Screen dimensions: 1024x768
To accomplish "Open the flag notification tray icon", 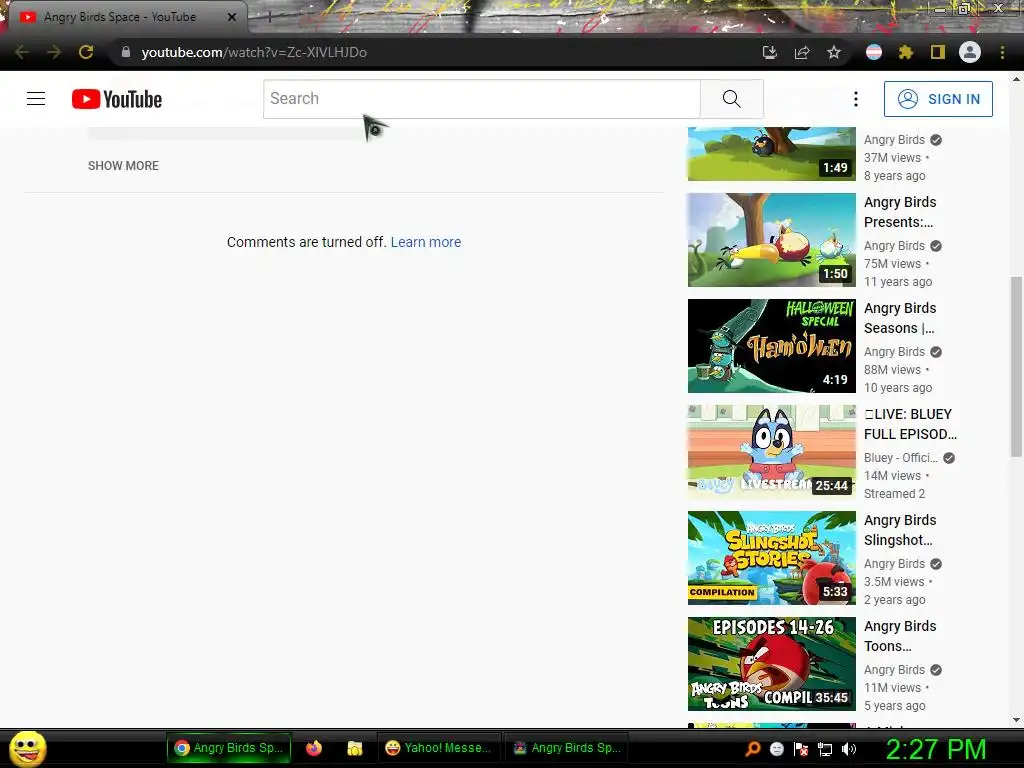I will pyautogui.click(x=801, y=749).
